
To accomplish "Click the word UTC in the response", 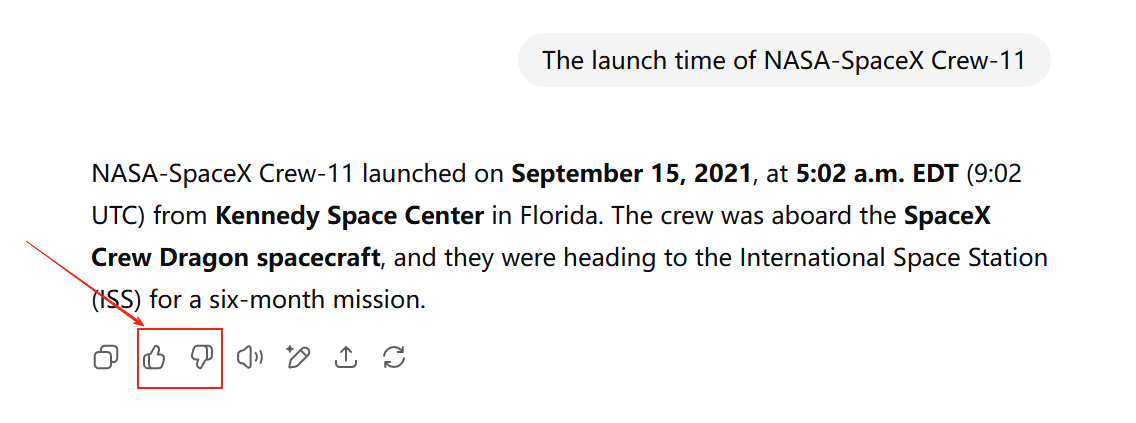I will pyautogui.click(x=116, y=216).
